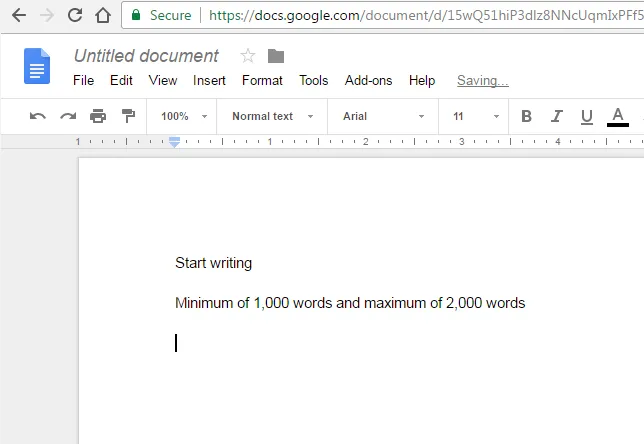Toggle bold formatting
Image resolution: width=644 pixels, height=444 pixels.
526,116
